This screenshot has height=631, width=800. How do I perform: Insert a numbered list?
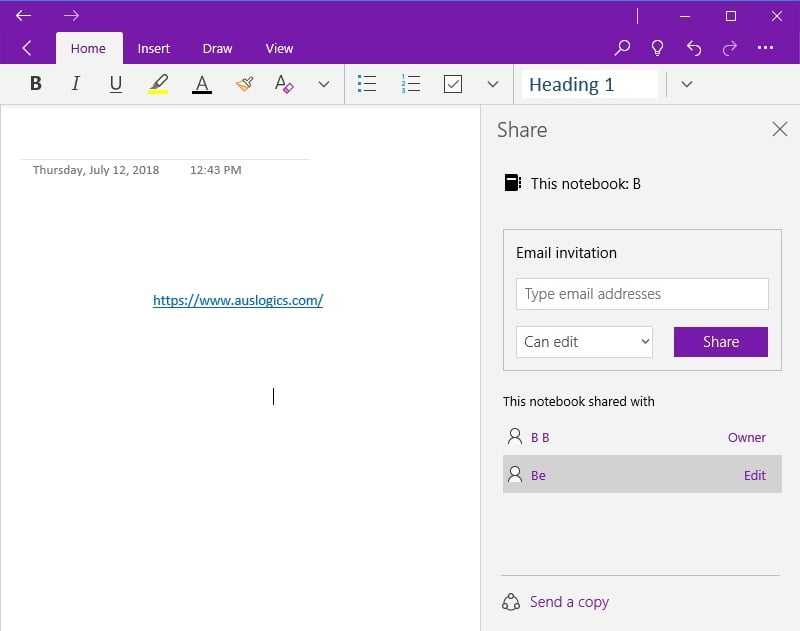pyautogui.click(x=410, y=84)
